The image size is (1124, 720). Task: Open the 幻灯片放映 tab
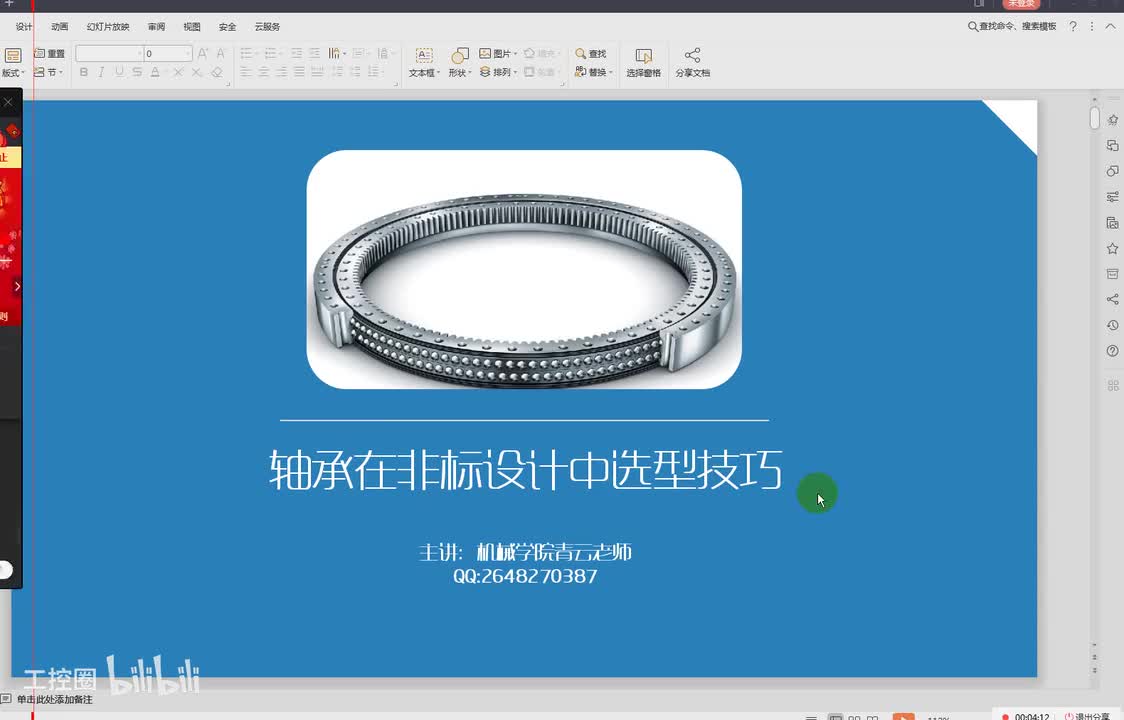click(108, 27)
